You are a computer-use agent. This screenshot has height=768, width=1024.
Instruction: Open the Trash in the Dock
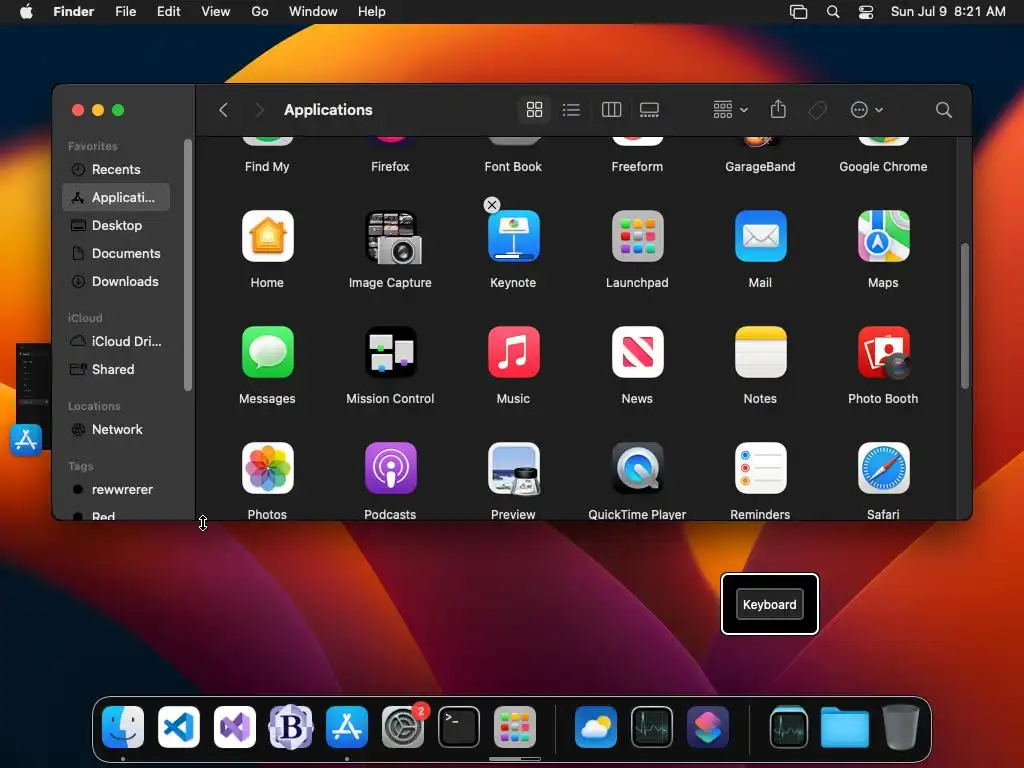tap(901, 726)
